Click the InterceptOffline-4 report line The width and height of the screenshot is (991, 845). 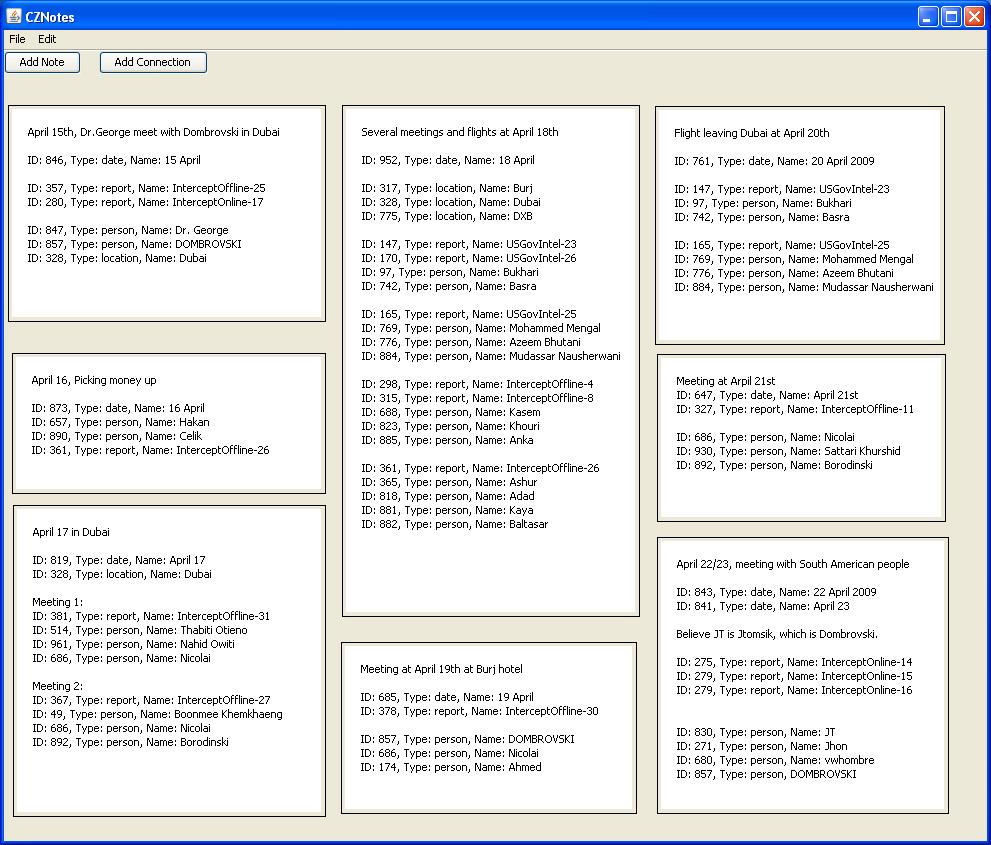point(477,384)
